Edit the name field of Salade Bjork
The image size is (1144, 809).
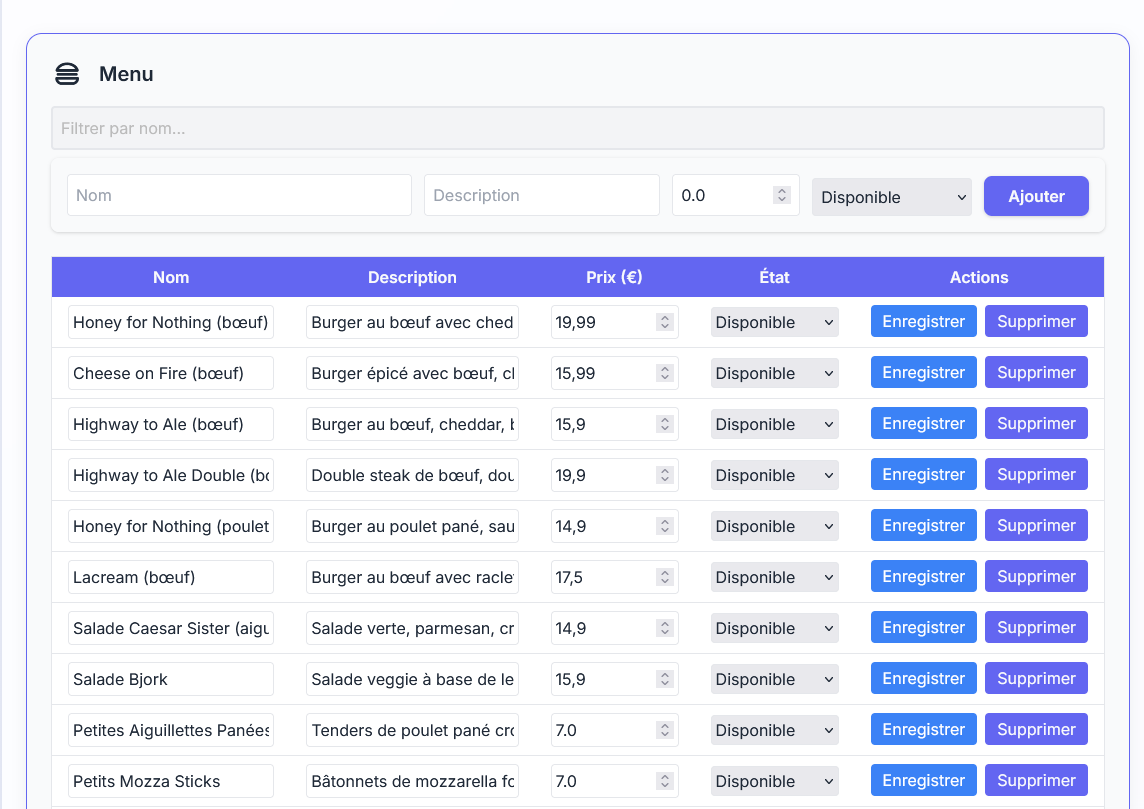[x=170, y=678]
